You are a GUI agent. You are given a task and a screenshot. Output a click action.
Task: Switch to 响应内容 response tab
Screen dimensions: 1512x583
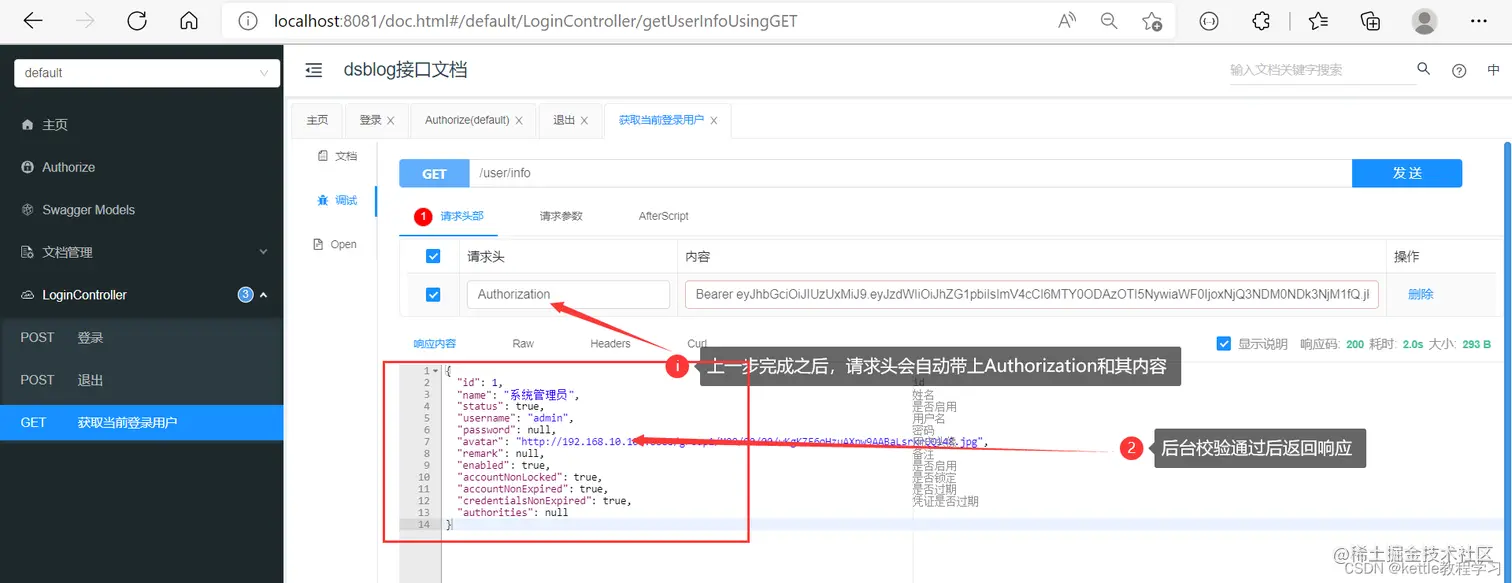pos(435,343)
